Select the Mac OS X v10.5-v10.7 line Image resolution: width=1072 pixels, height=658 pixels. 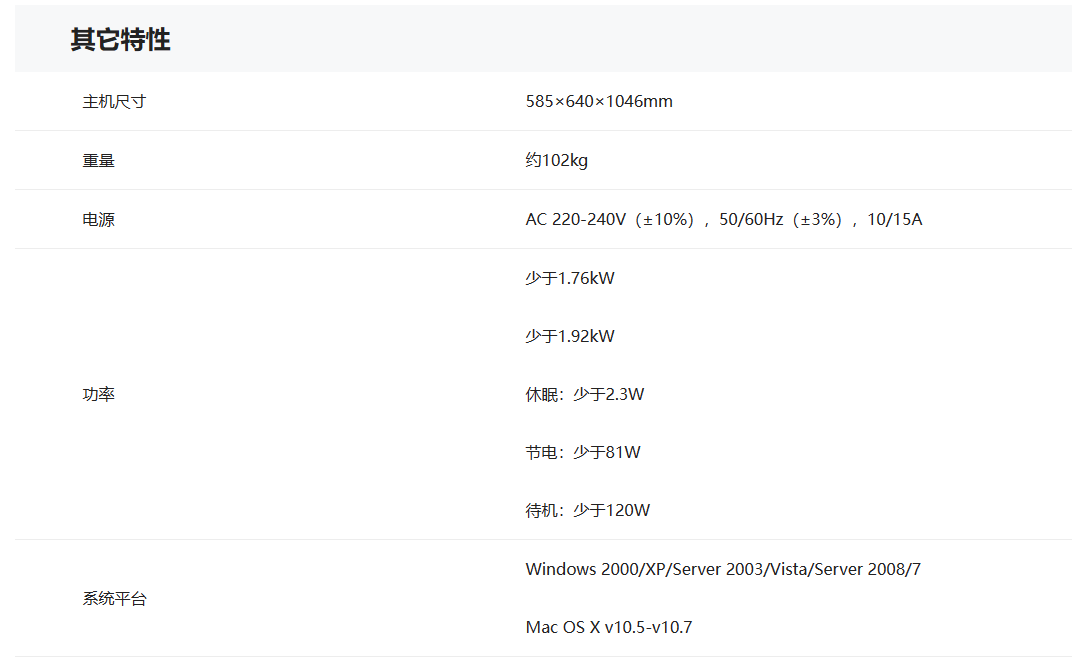(609, 627)
